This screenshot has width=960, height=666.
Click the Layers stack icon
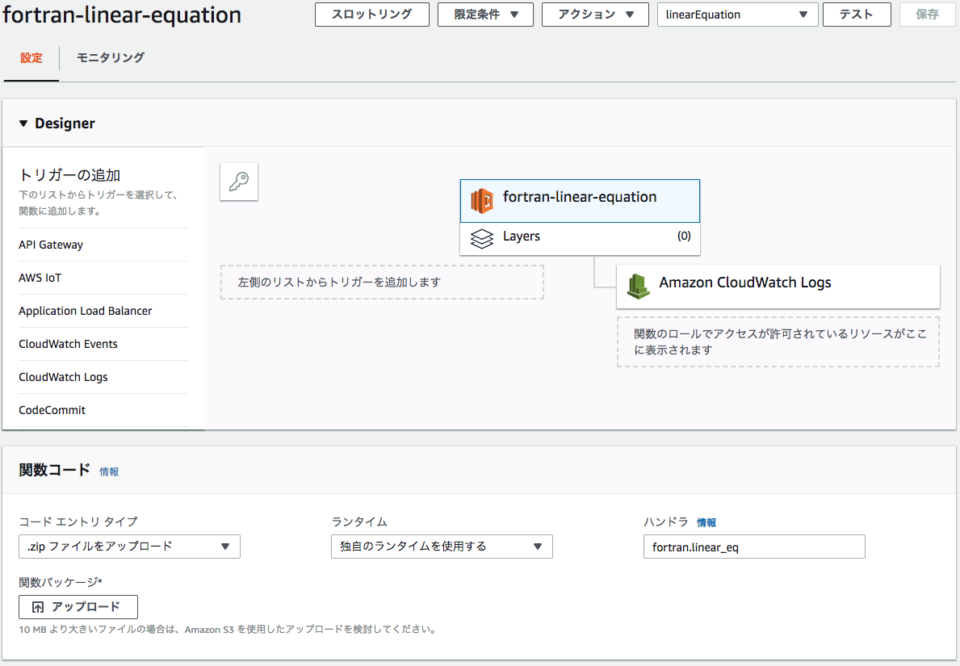click(482, 238)
